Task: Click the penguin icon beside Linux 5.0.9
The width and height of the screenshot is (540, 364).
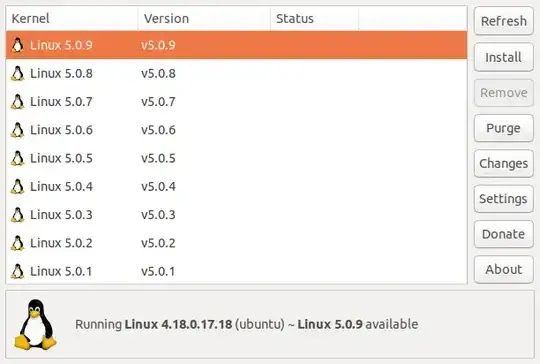Action: (x=18, y=45)
